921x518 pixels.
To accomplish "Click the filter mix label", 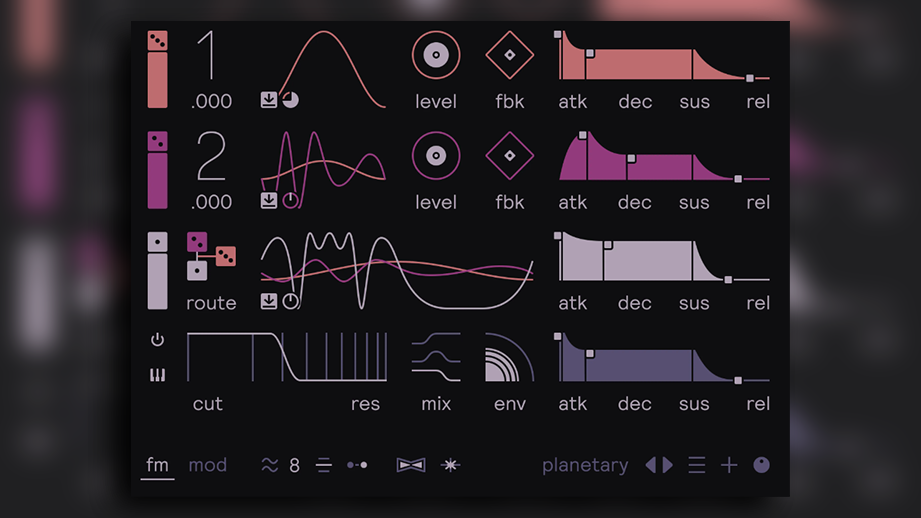I will [x=436, y=404].
